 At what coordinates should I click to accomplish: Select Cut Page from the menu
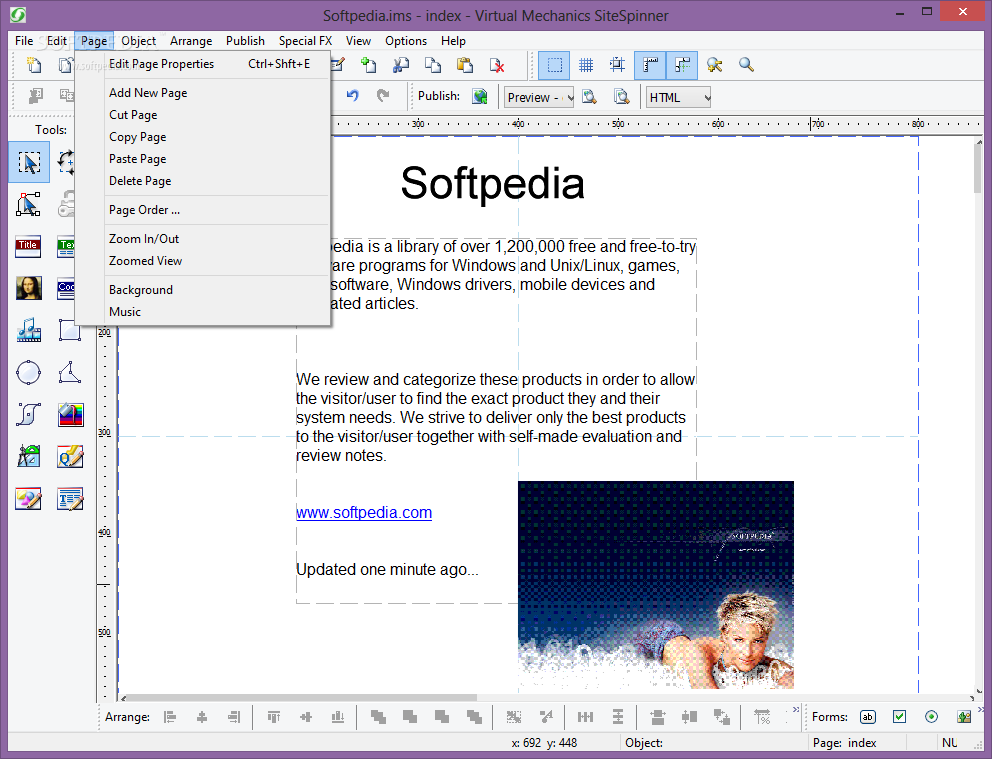click(202, 115)
